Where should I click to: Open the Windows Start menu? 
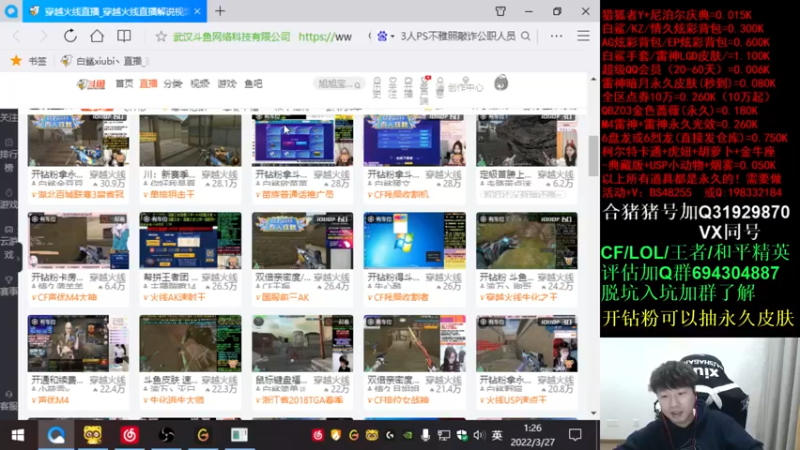coord(18,435)
